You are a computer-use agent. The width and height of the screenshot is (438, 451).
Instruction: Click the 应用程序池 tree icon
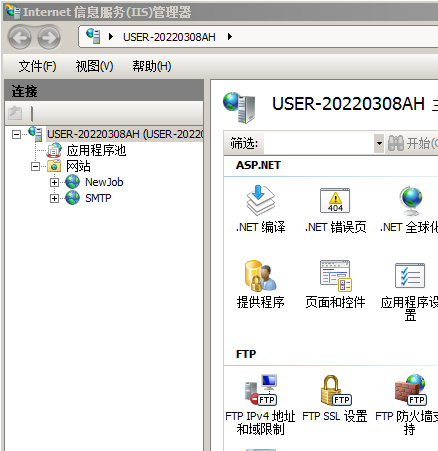pyautogui.click(x=54, y=150)
